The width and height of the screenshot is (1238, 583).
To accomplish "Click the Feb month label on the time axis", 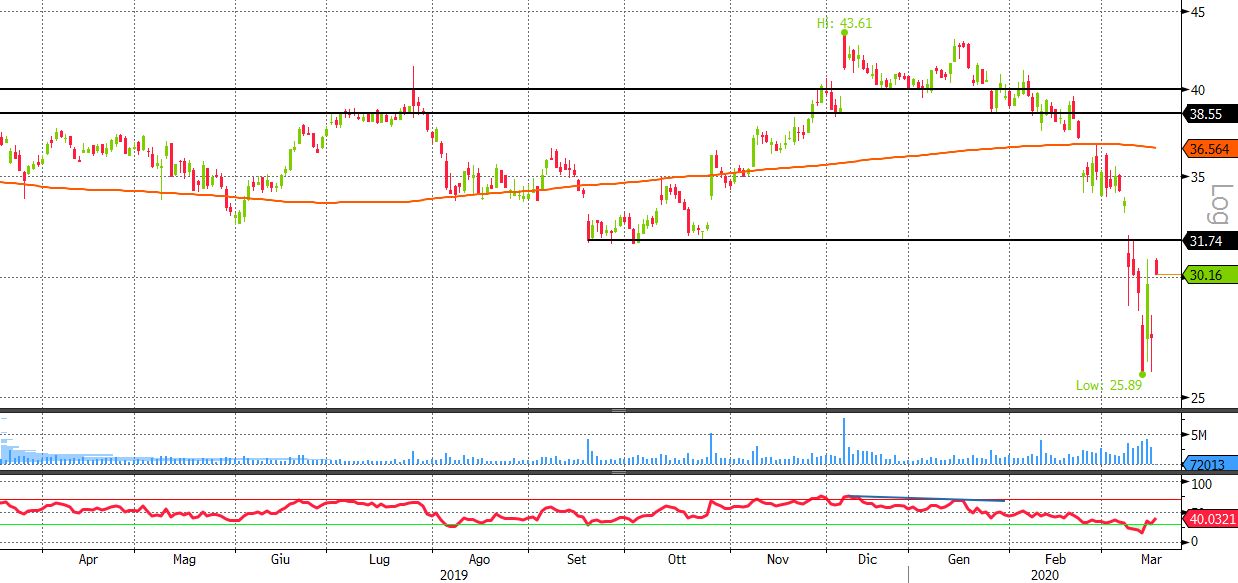I will tap(1056, 562).
